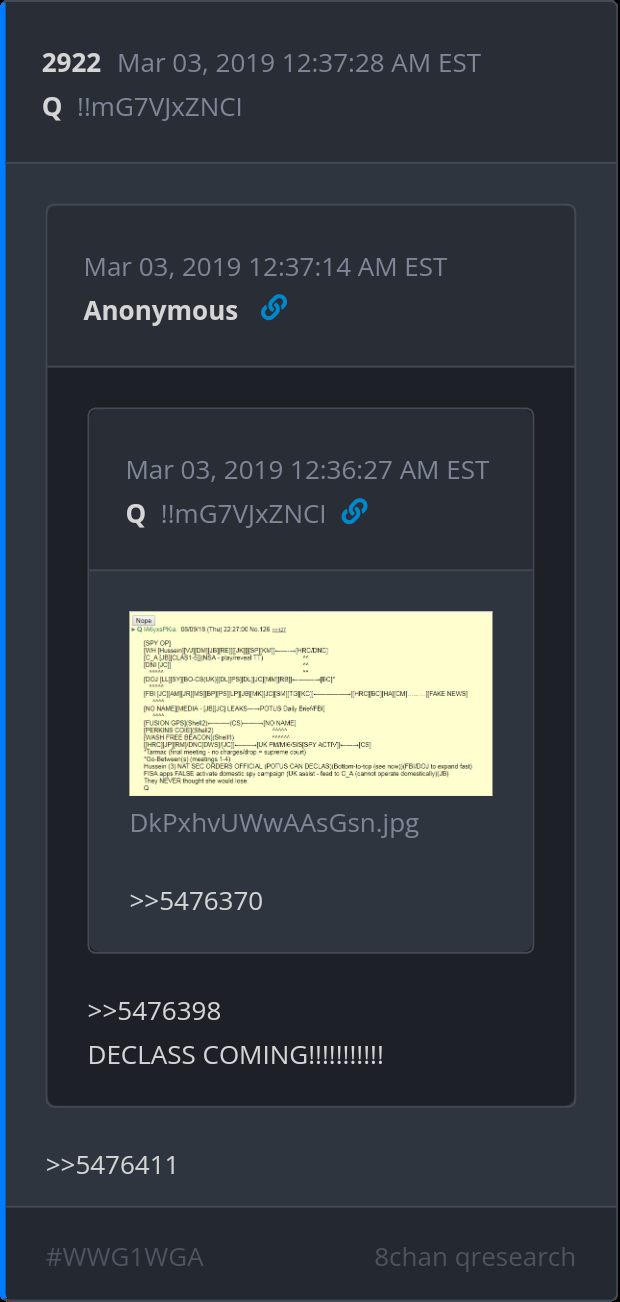Follow the >>5476370 post reference
620x1302 pixels.
(x=196, y=902)
